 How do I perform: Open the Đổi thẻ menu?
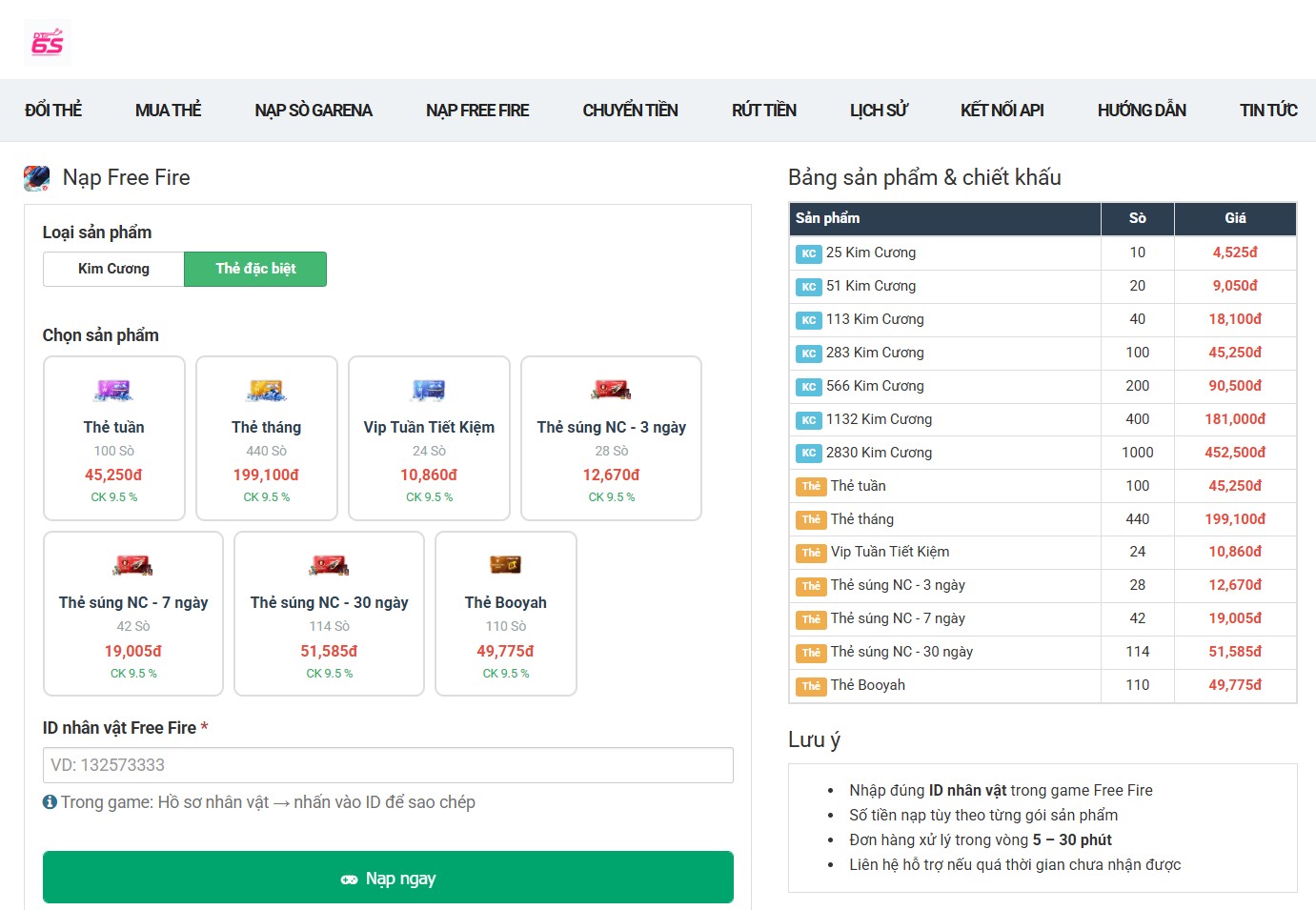(x=53, y=111)
